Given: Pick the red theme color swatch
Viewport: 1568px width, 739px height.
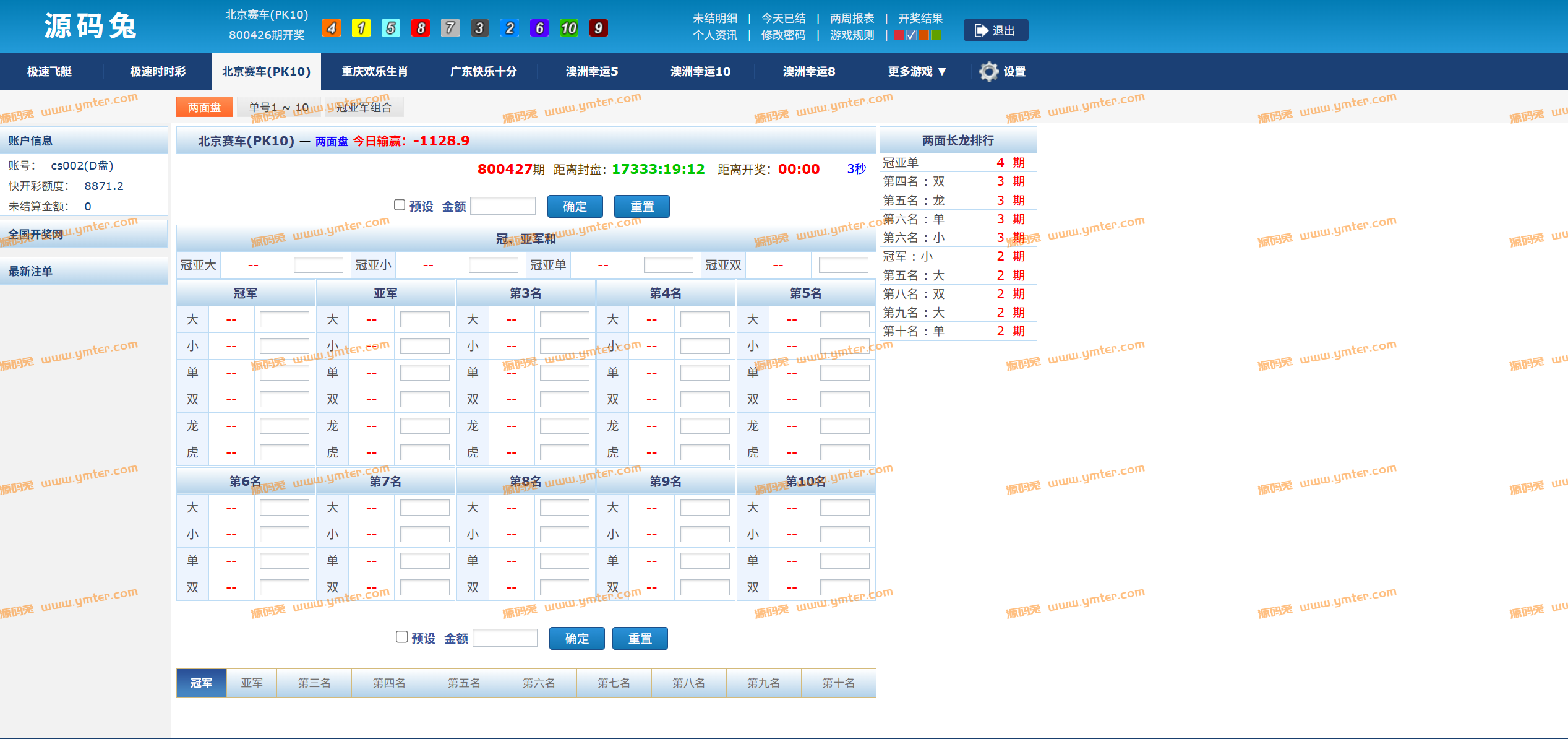Looking at the screenshot, I should coord(899,35).
